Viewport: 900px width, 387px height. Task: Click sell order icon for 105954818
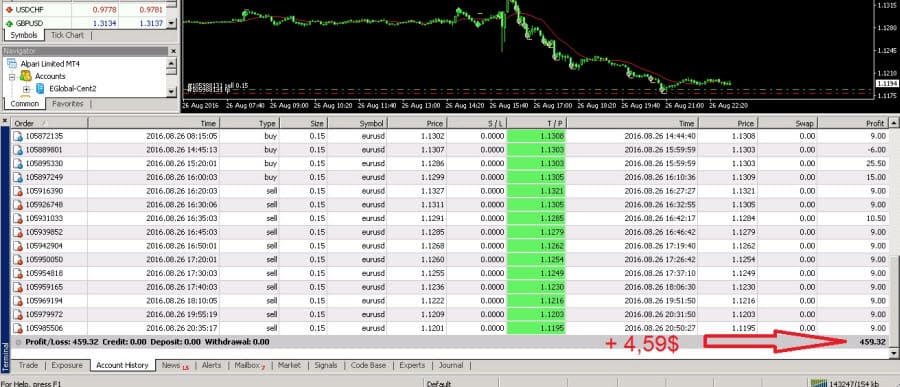(x=17, y=273)
